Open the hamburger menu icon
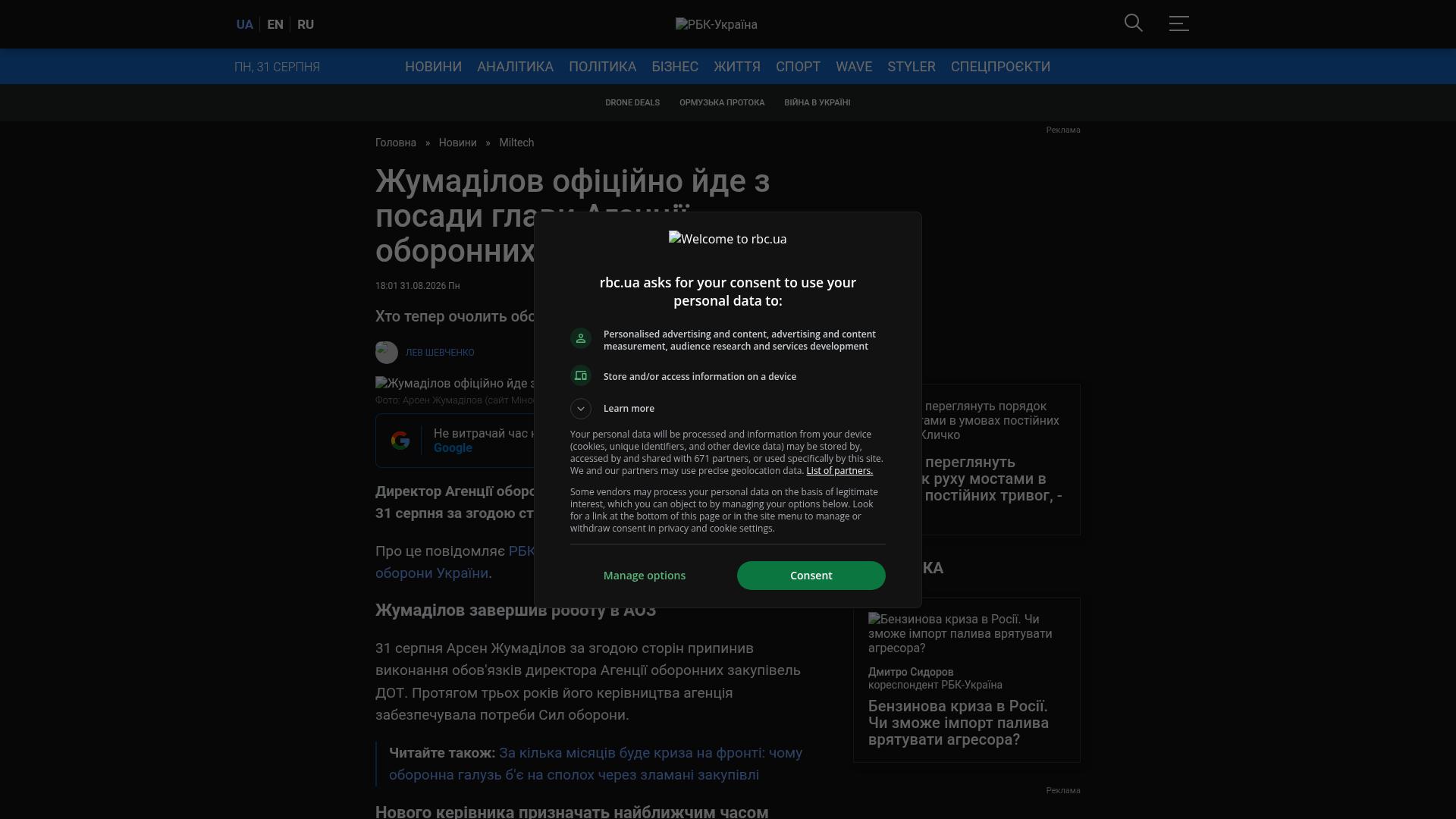 click(x=1179, y=24)
